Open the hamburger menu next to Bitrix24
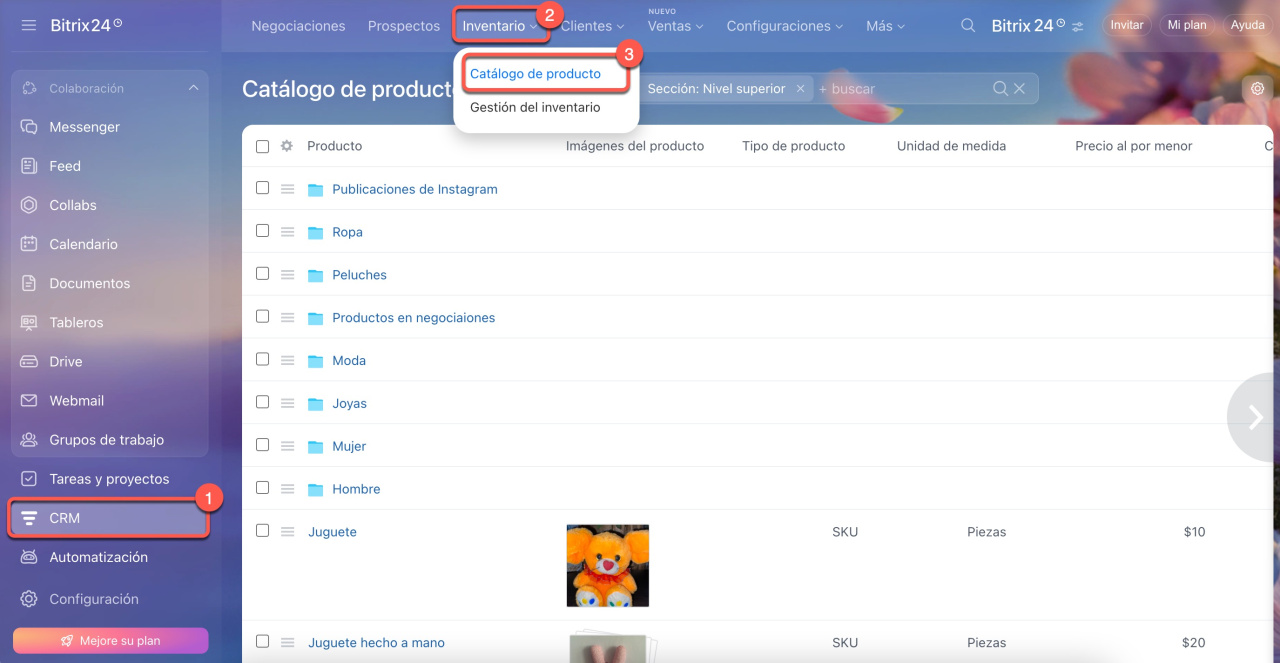This screenshot has width=1280, height=663. pyautogui.click(x=29, y=25)
